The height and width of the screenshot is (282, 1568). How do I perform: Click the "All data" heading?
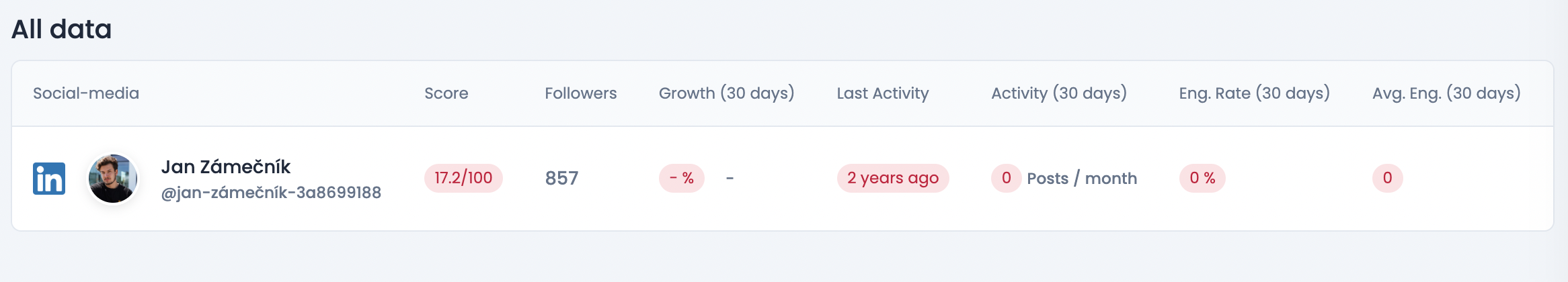(x=61, y=29)
